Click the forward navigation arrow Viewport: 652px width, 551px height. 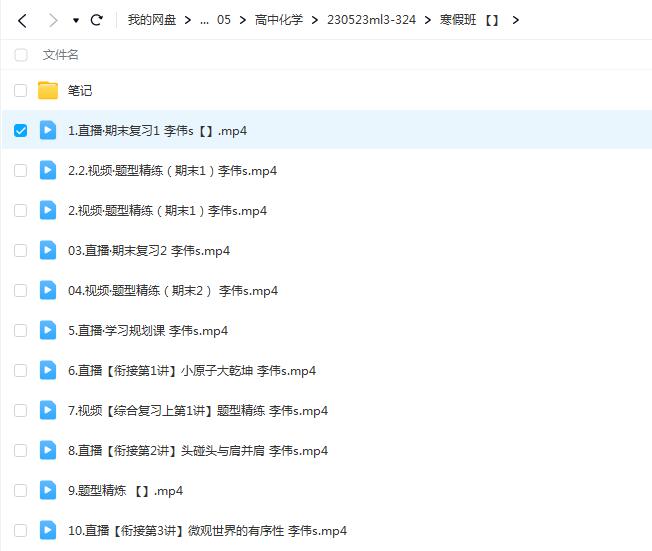pos(53,20)
